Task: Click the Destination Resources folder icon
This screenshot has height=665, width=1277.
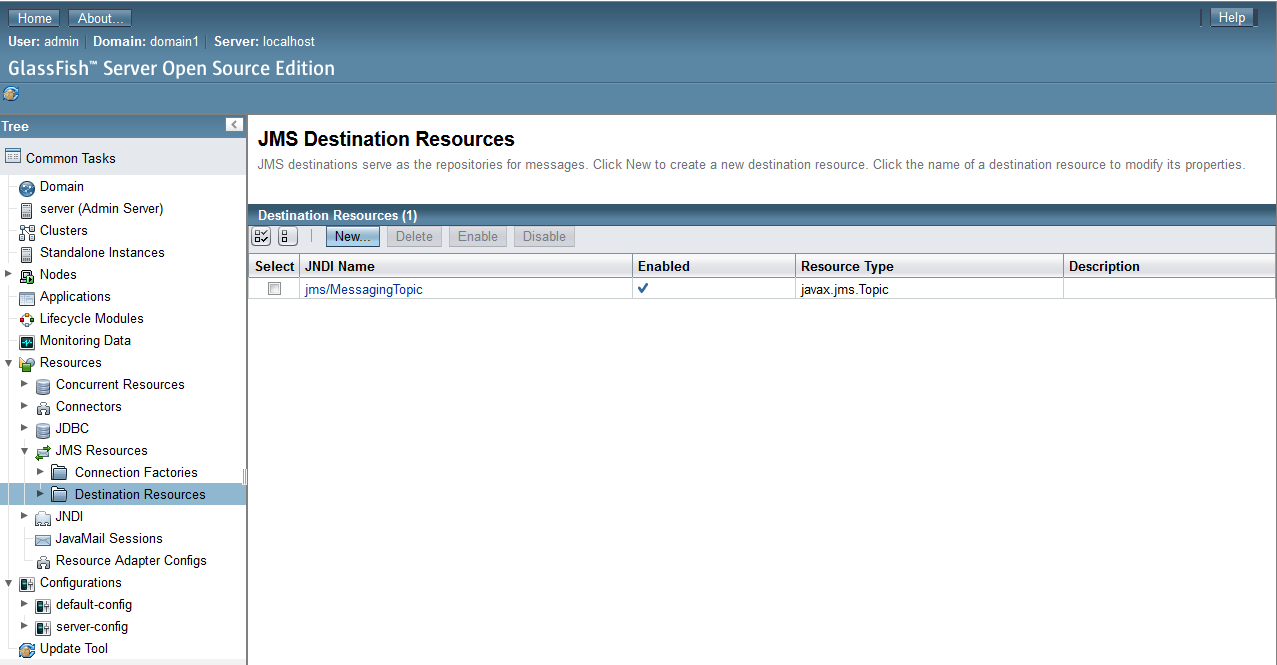Action: (x=59, y=495)
